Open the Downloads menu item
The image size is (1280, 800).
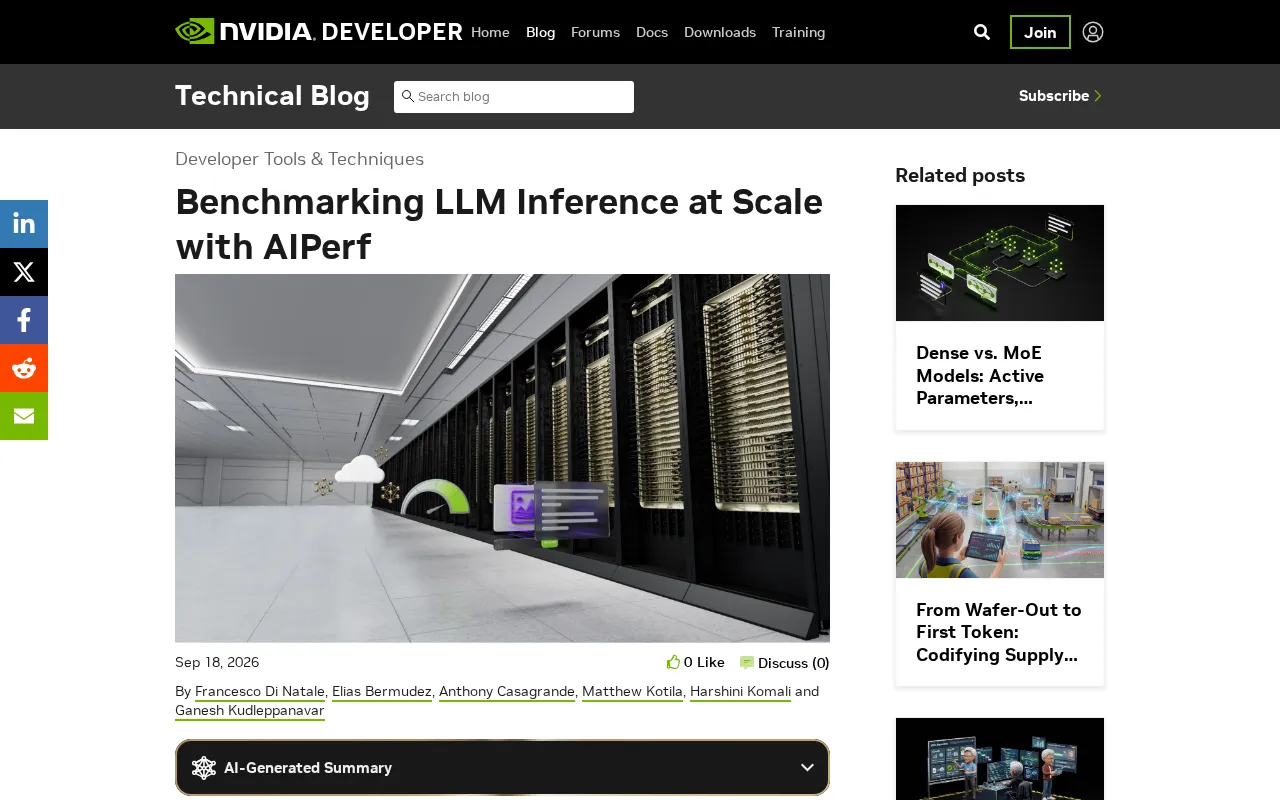[720, 32]
